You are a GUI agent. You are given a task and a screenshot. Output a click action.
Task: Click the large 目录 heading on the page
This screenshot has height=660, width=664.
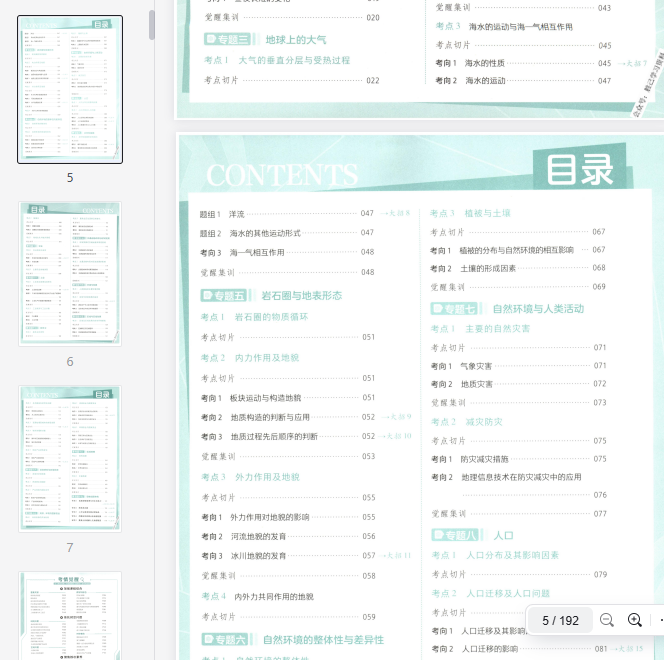coord(580,169)
